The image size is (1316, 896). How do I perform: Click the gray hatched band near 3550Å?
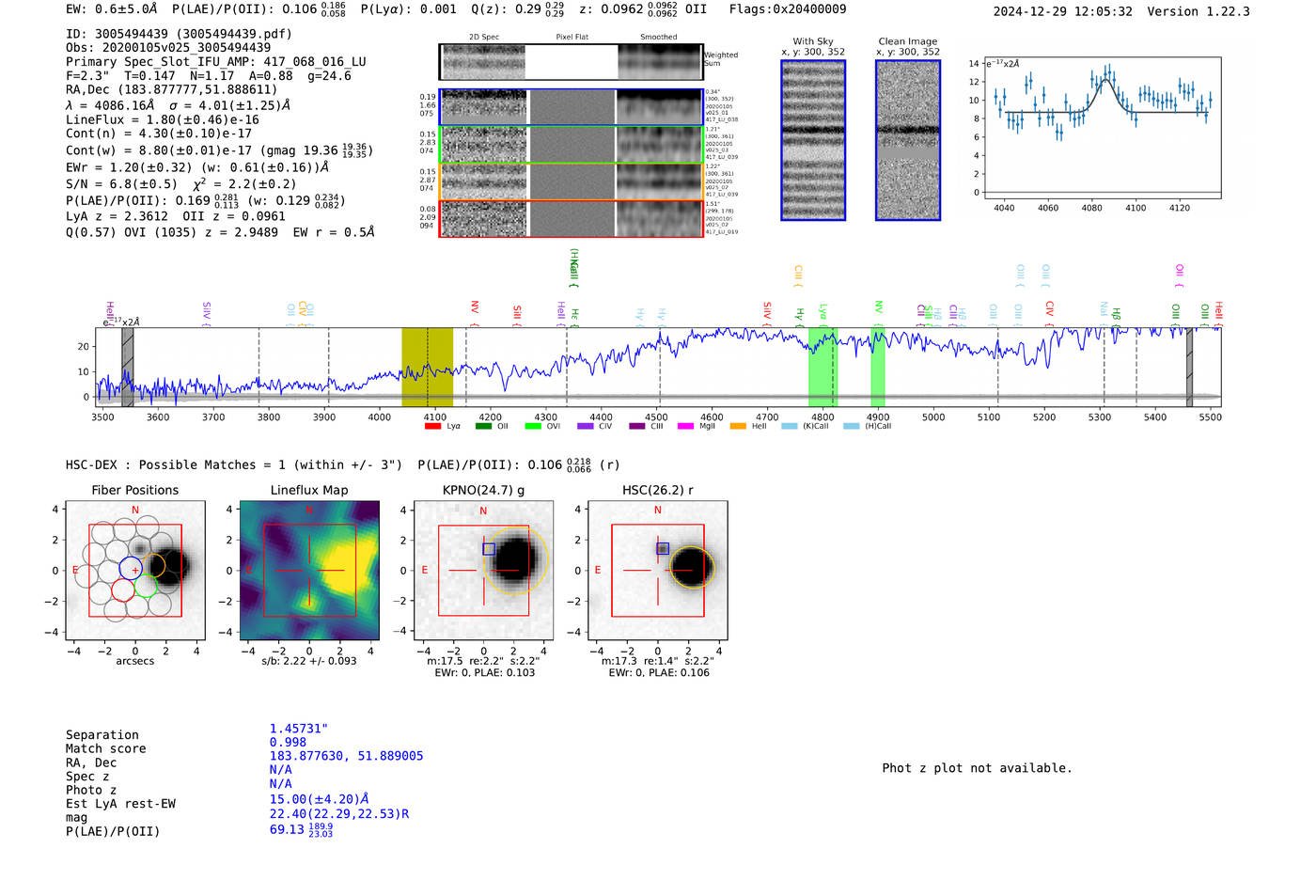(128, 367)
